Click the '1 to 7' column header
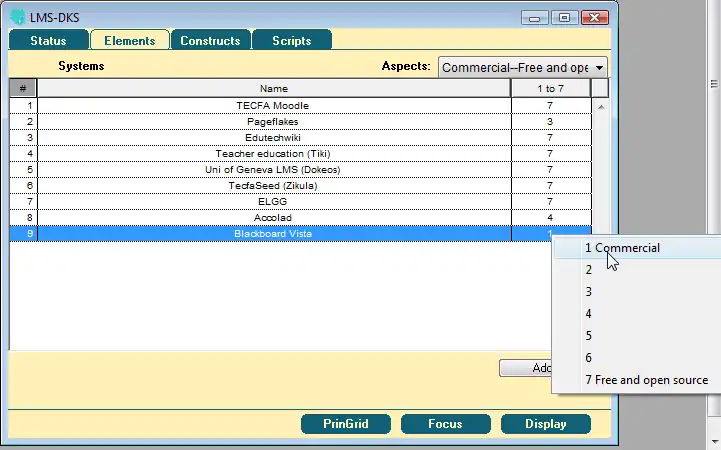This screenshot has width=721, height=450. tap(550, 89)
